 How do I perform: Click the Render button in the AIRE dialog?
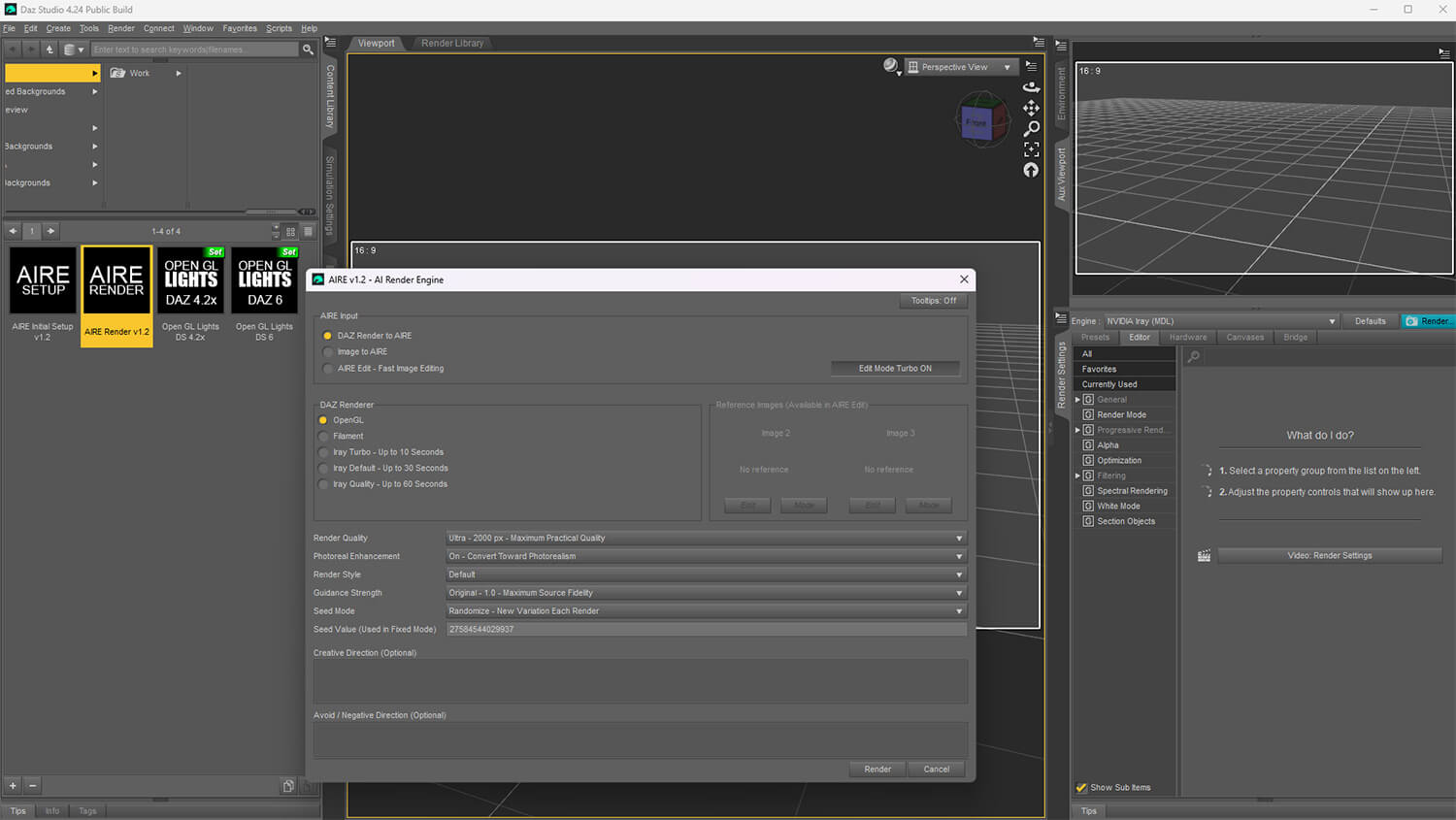pyautogui.click(x=877, y=770)
